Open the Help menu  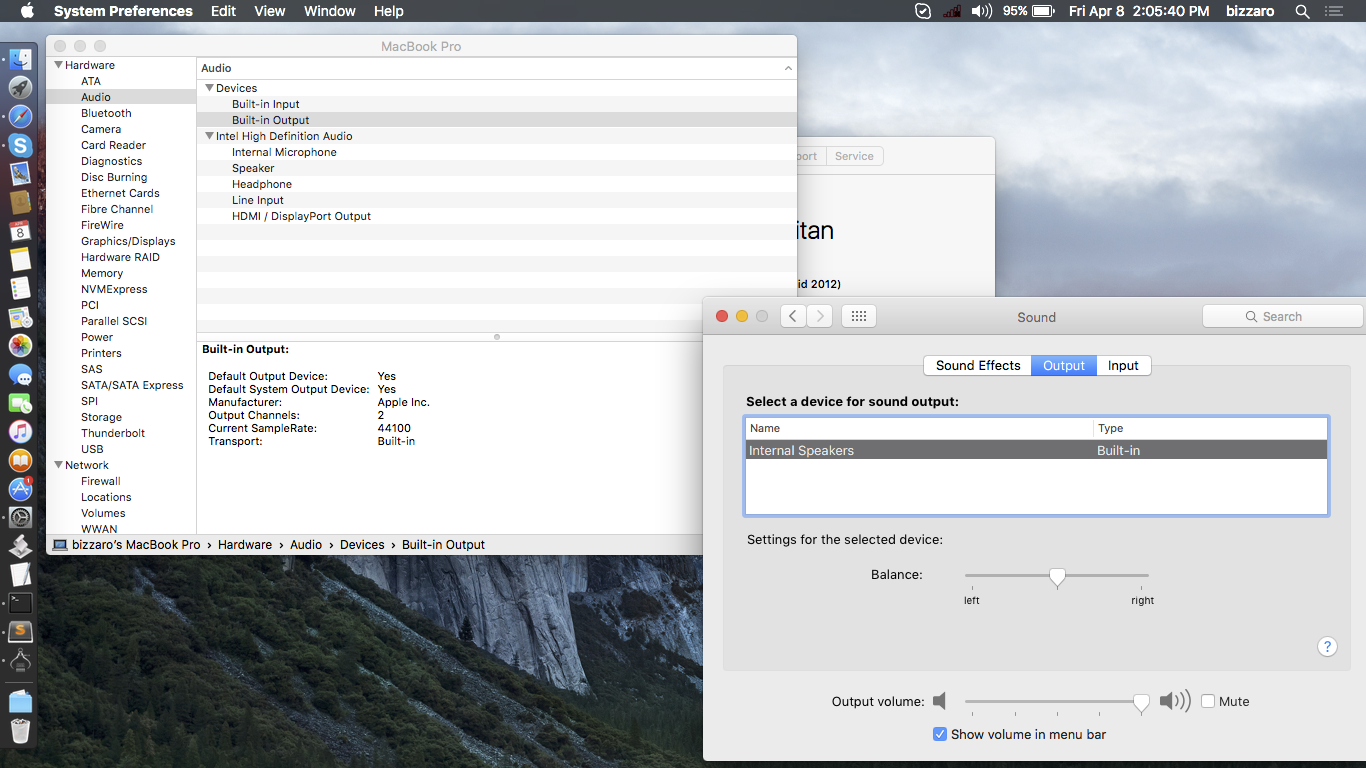389,11
